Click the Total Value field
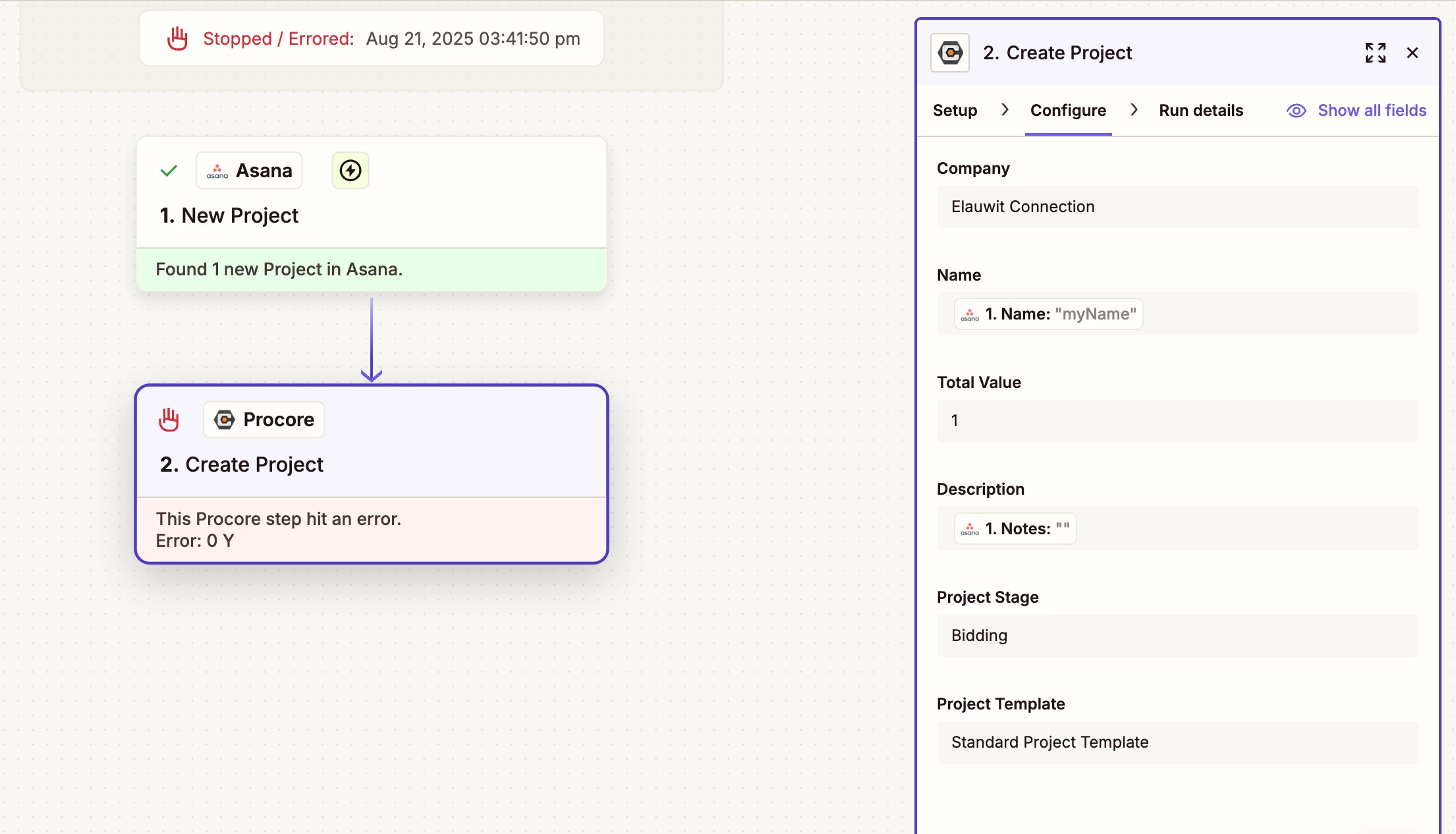This screenshot has height=834, width=1456. pyautogui.click(x=1178, y=421)
